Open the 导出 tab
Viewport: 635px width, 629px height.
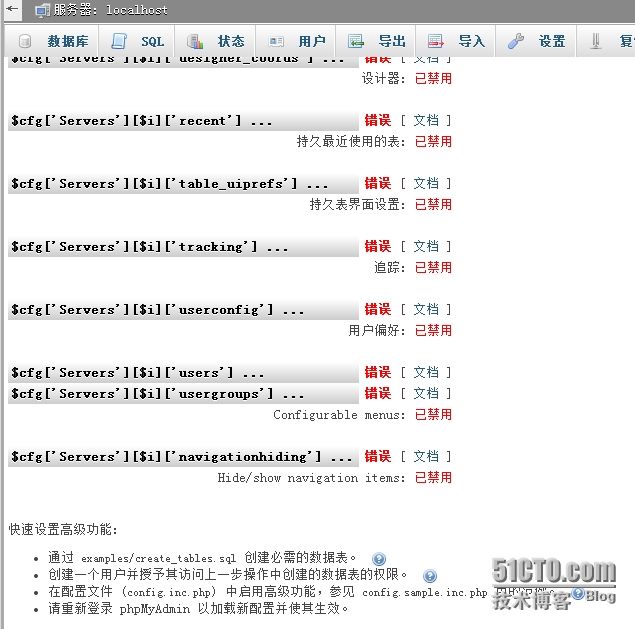[x=392, y=41]
